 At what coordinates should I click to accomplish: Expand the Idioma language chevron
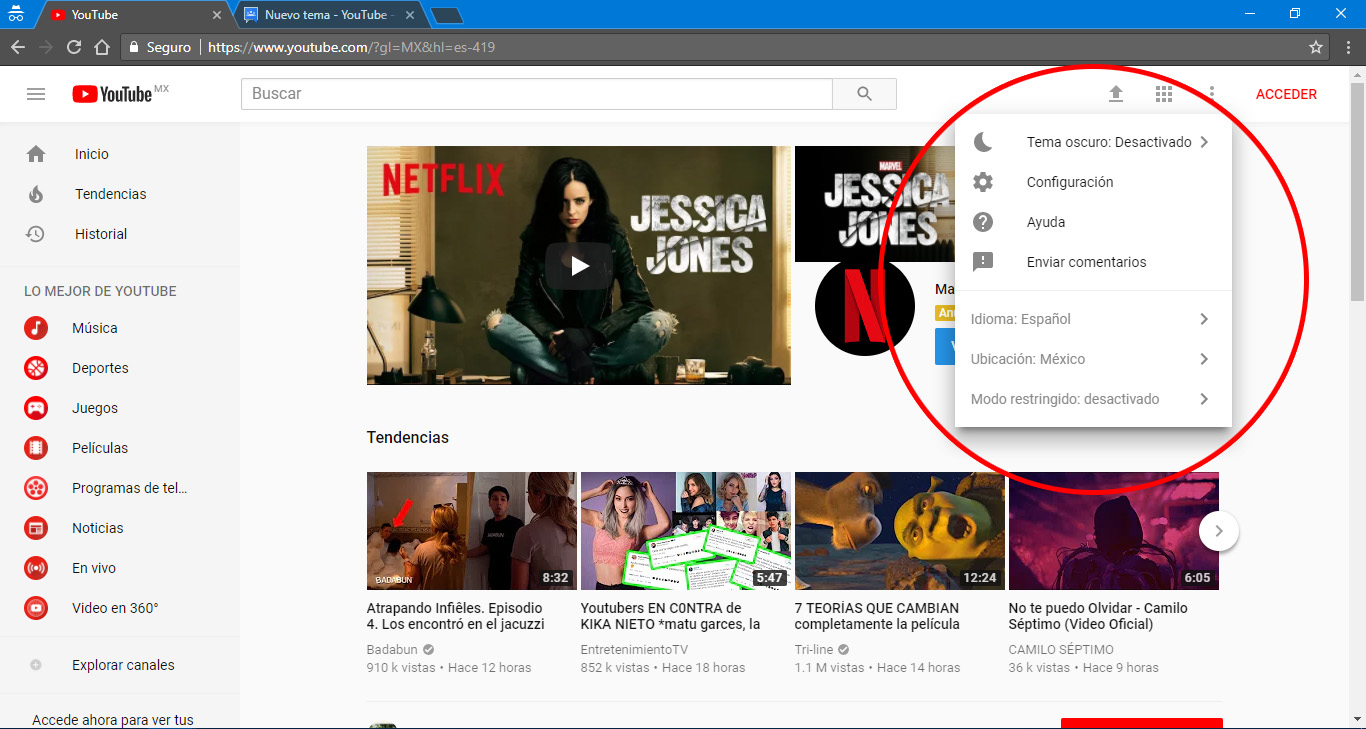coord(1204,319)
